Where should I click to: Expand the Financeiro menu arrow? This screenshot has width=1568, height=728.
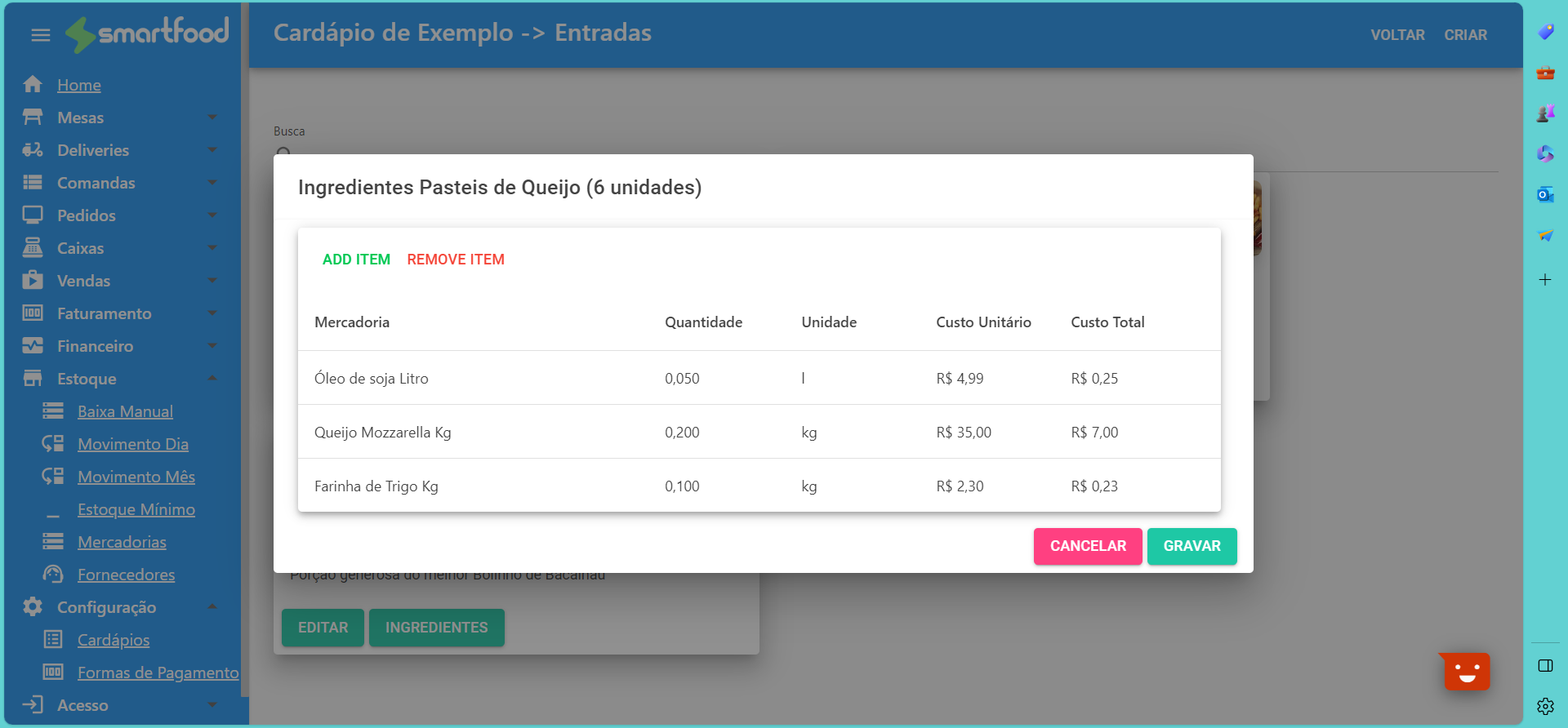[212, 346]
